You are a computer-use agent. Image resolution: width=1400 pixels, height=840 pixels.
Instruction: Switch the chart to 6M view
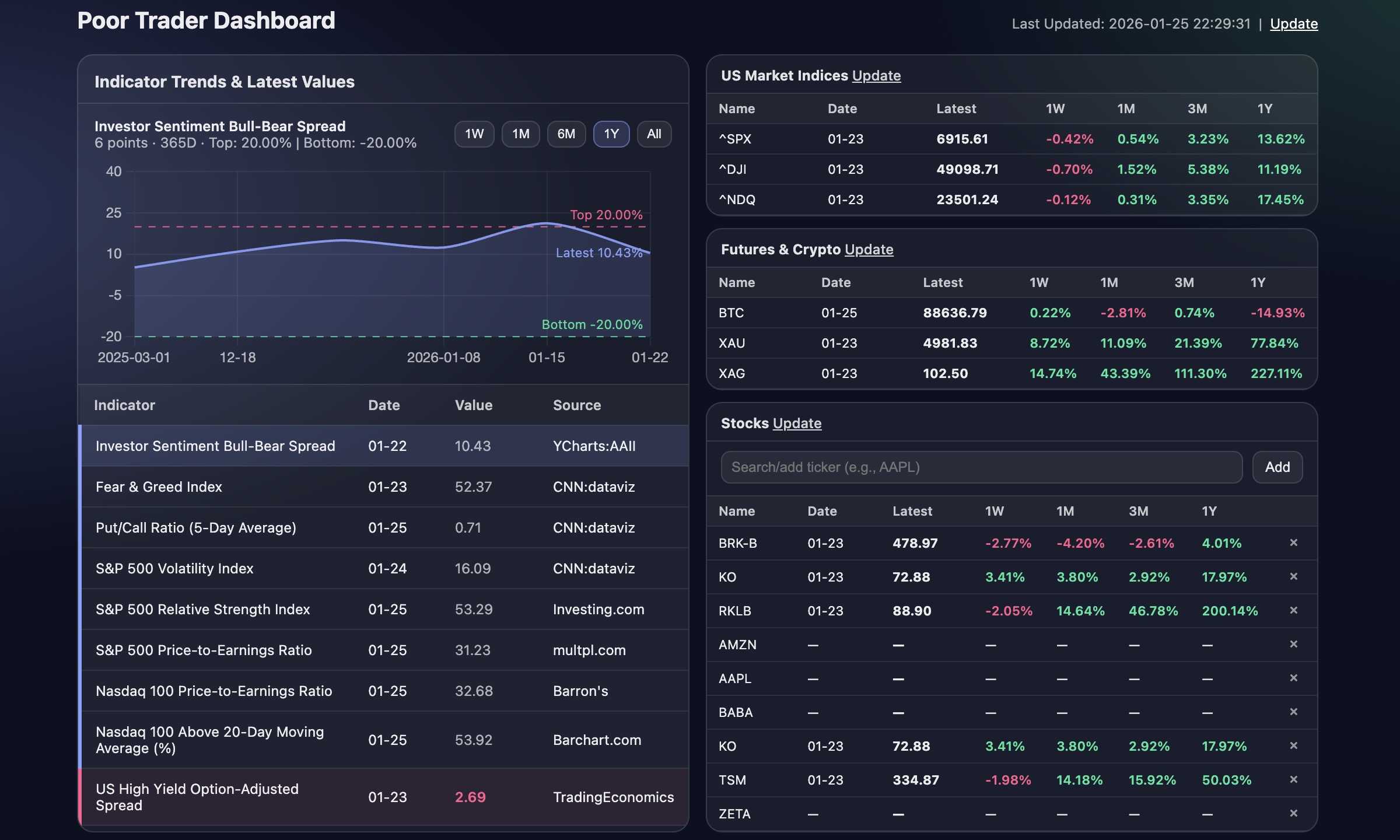(565, 134)
